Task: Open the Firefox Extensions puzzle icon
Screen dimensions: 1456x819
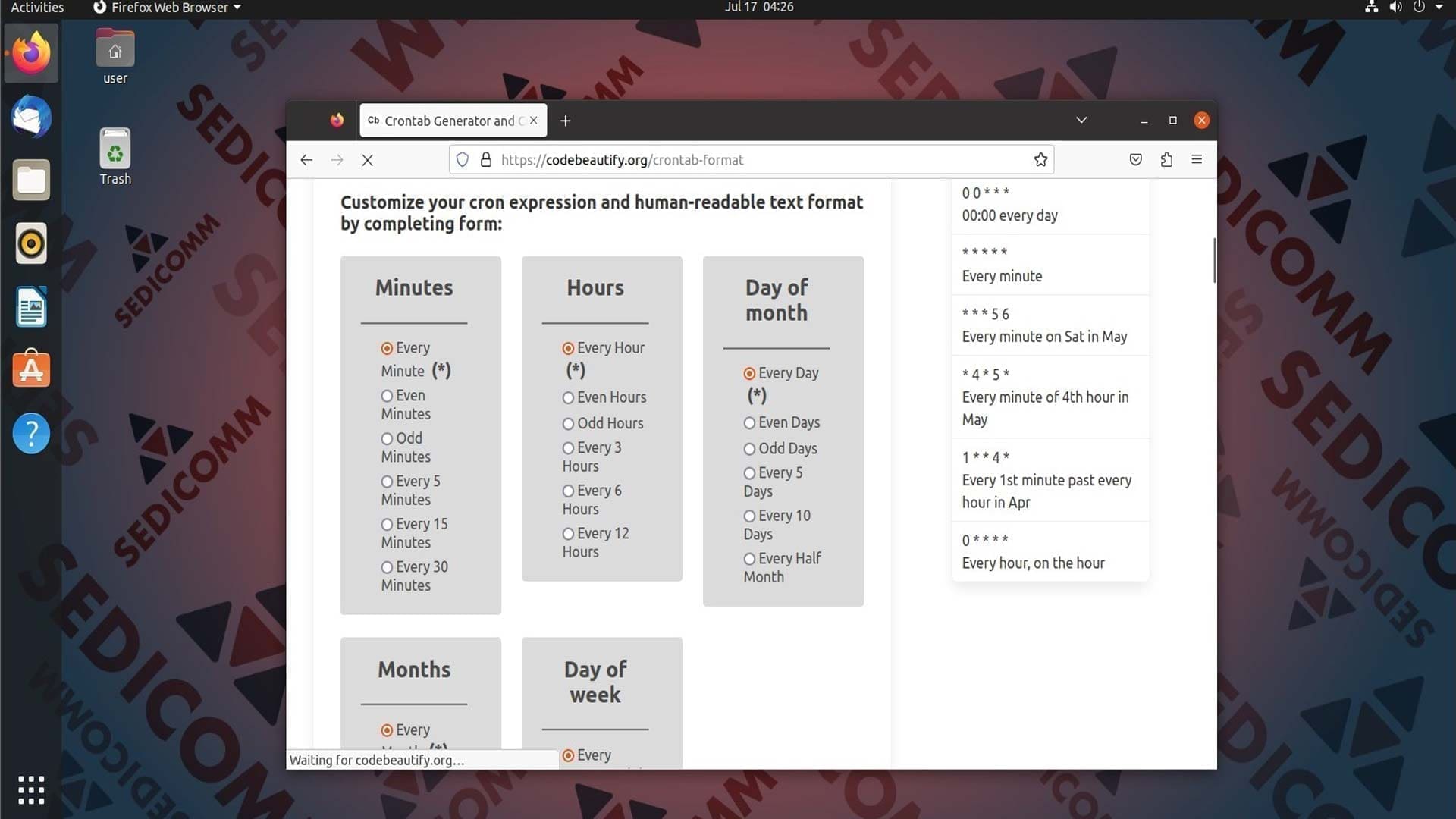Action: 1166,159
